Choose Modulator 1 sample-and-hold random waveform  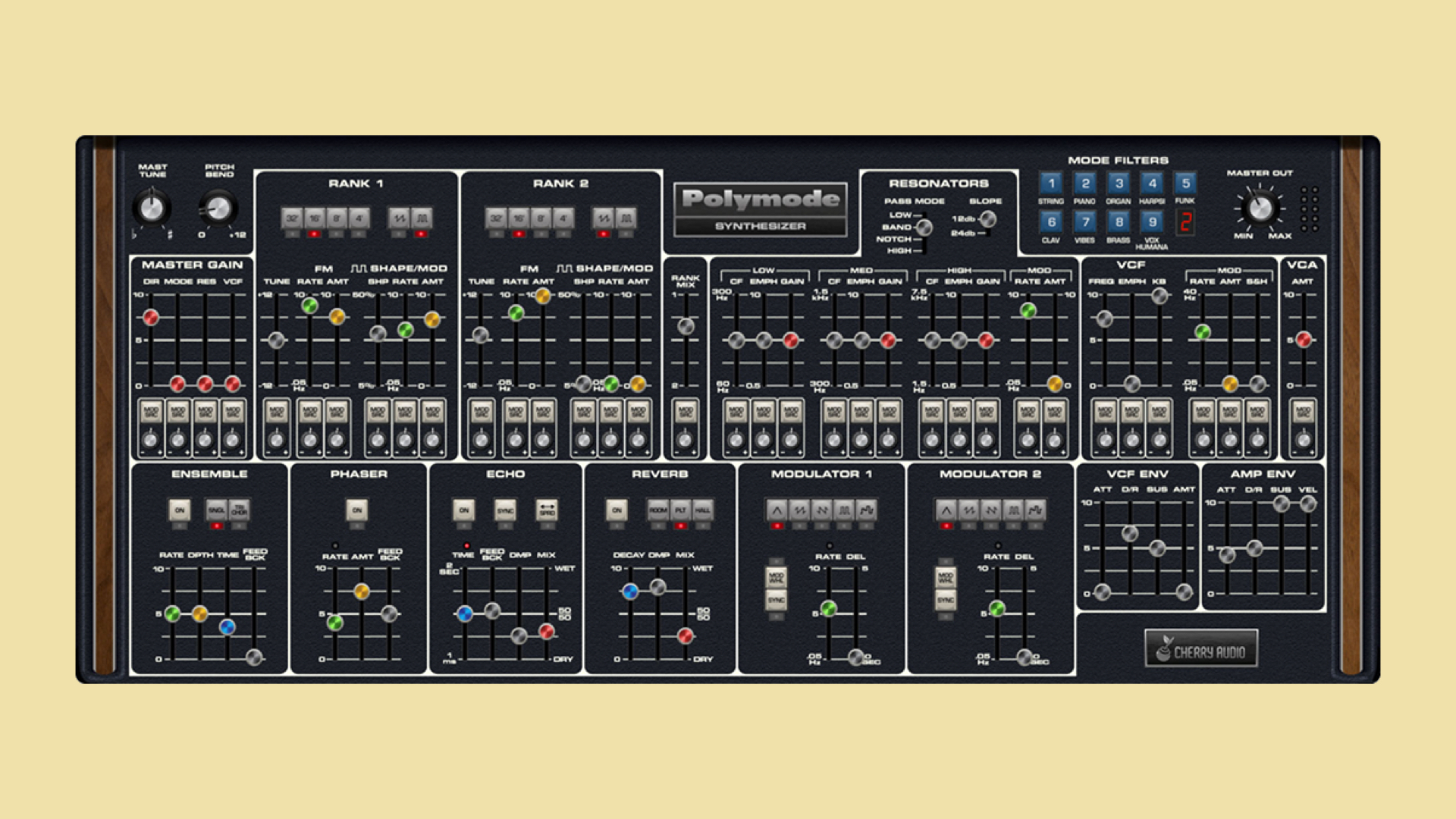867,510
